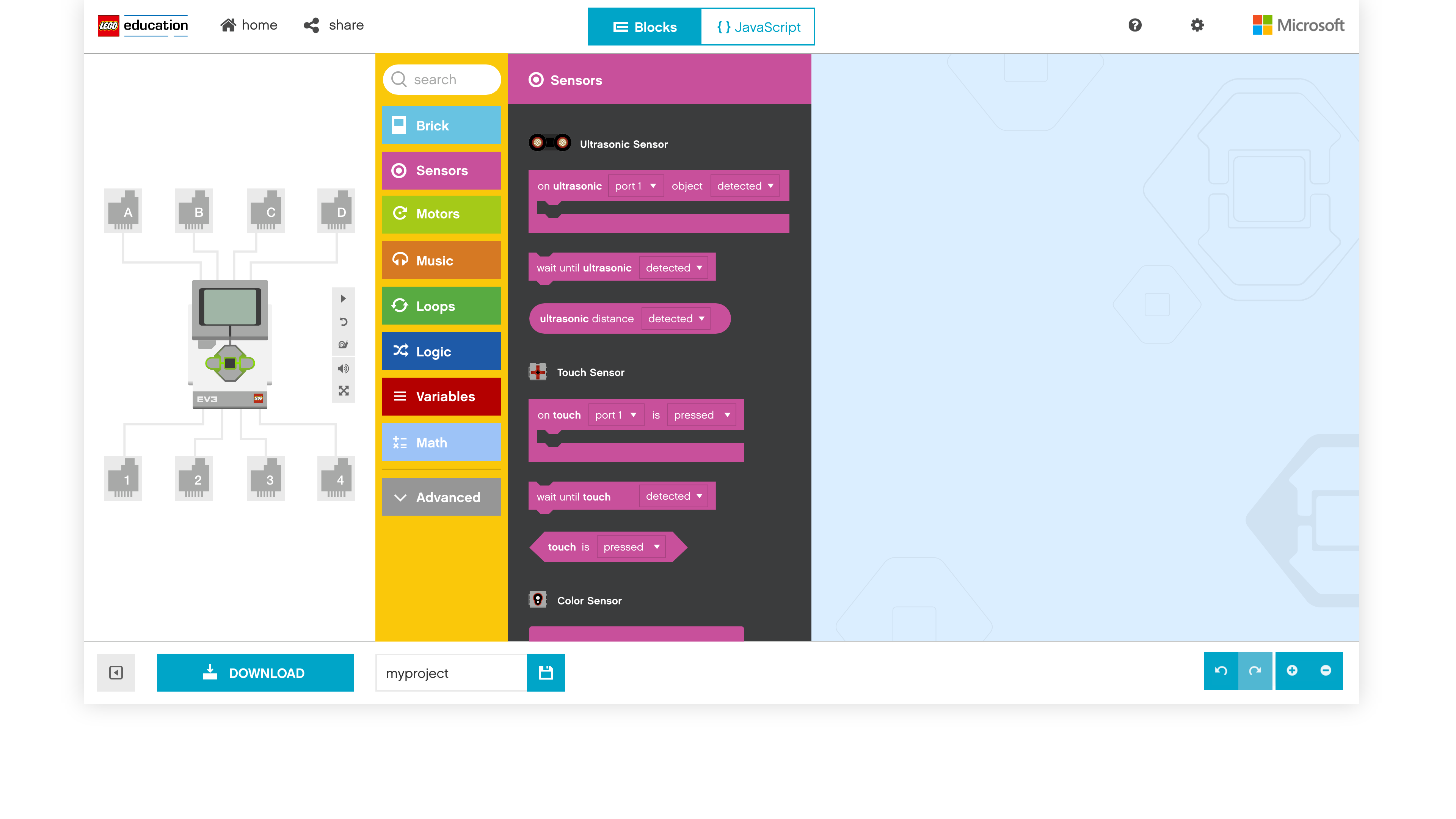
Task: Collapse the simulator panel
Action: point(116,672)
